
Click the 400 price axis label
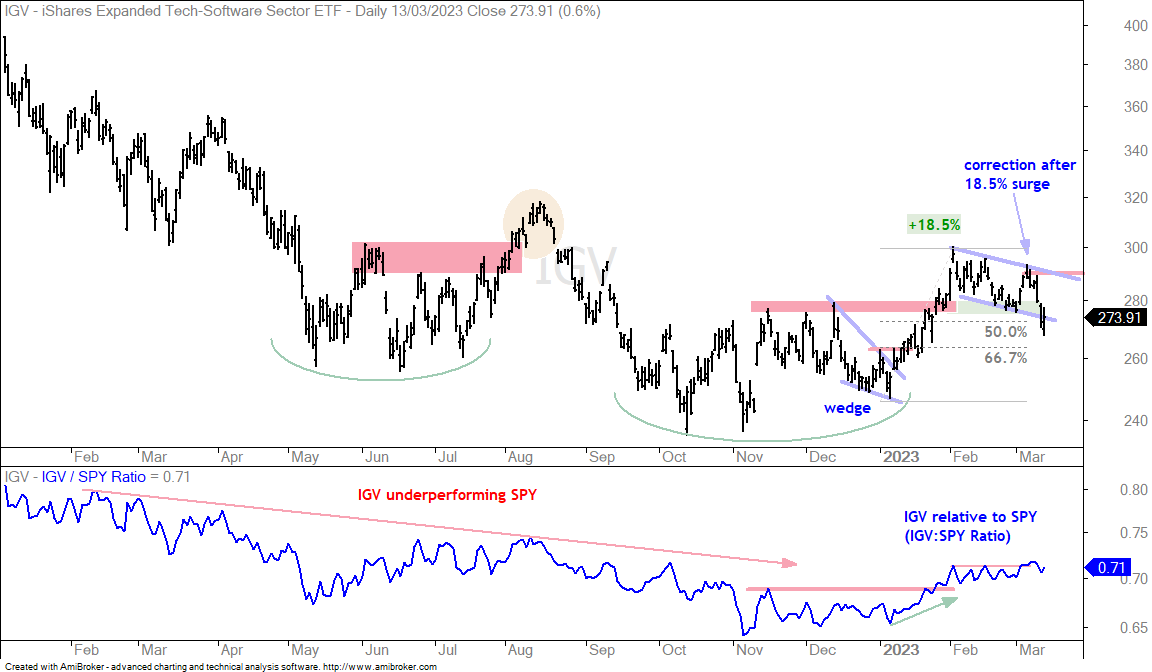point(1135,26)
